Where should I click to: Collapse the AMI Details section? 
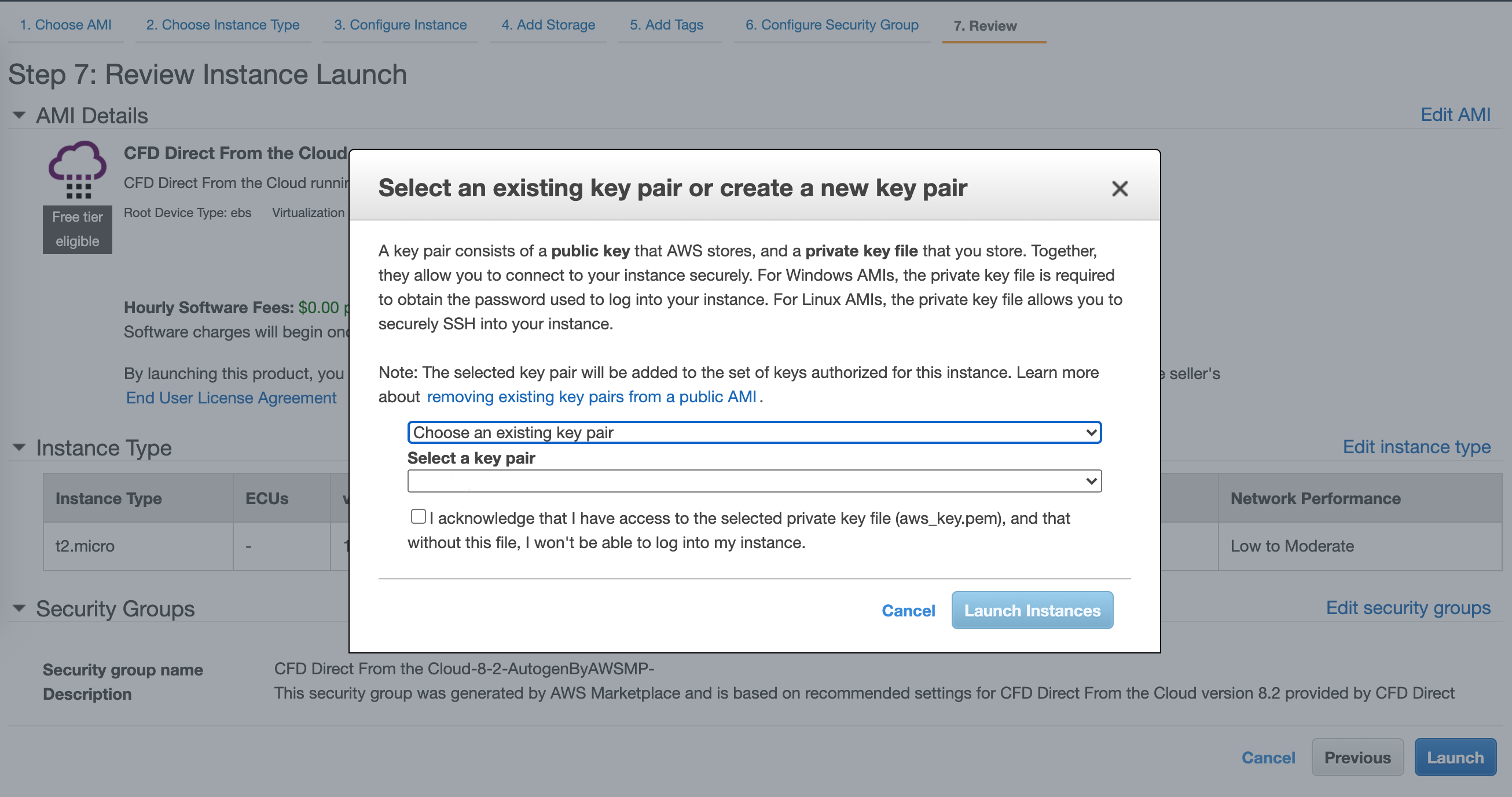pos(18,115)
